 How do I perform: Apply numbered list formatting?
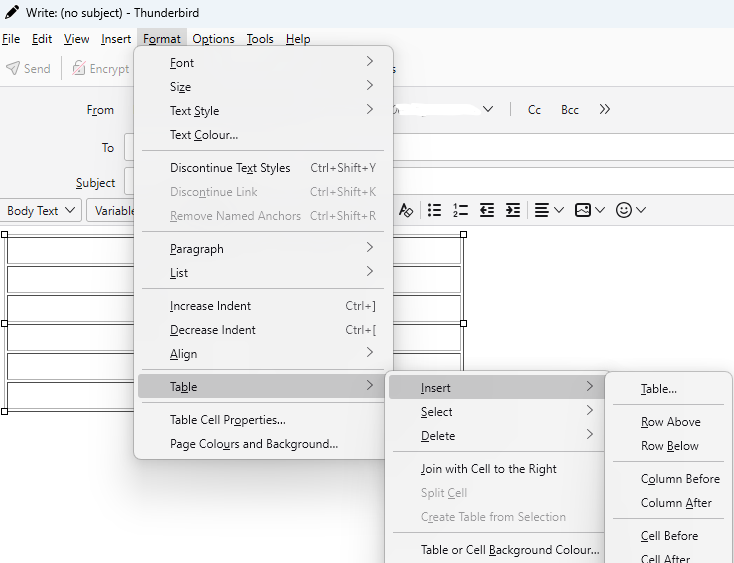point(460,210)
